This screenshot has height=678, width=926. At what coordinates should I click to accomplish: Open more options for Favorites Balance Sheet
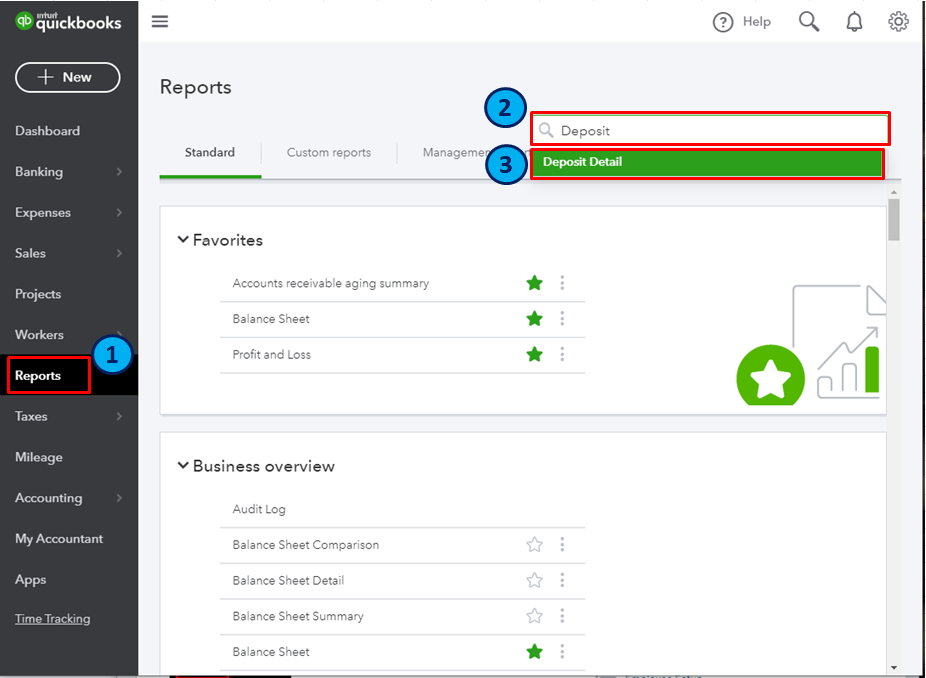[x=562, y=319]
